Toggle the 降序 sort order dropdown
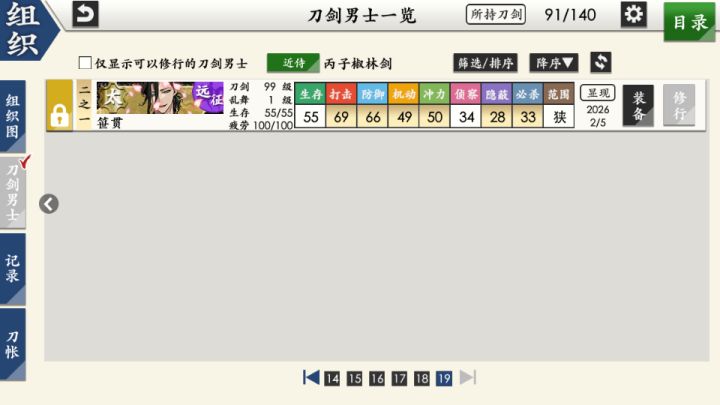This screenshot has width=720, height=405. [x=554, y=62]
